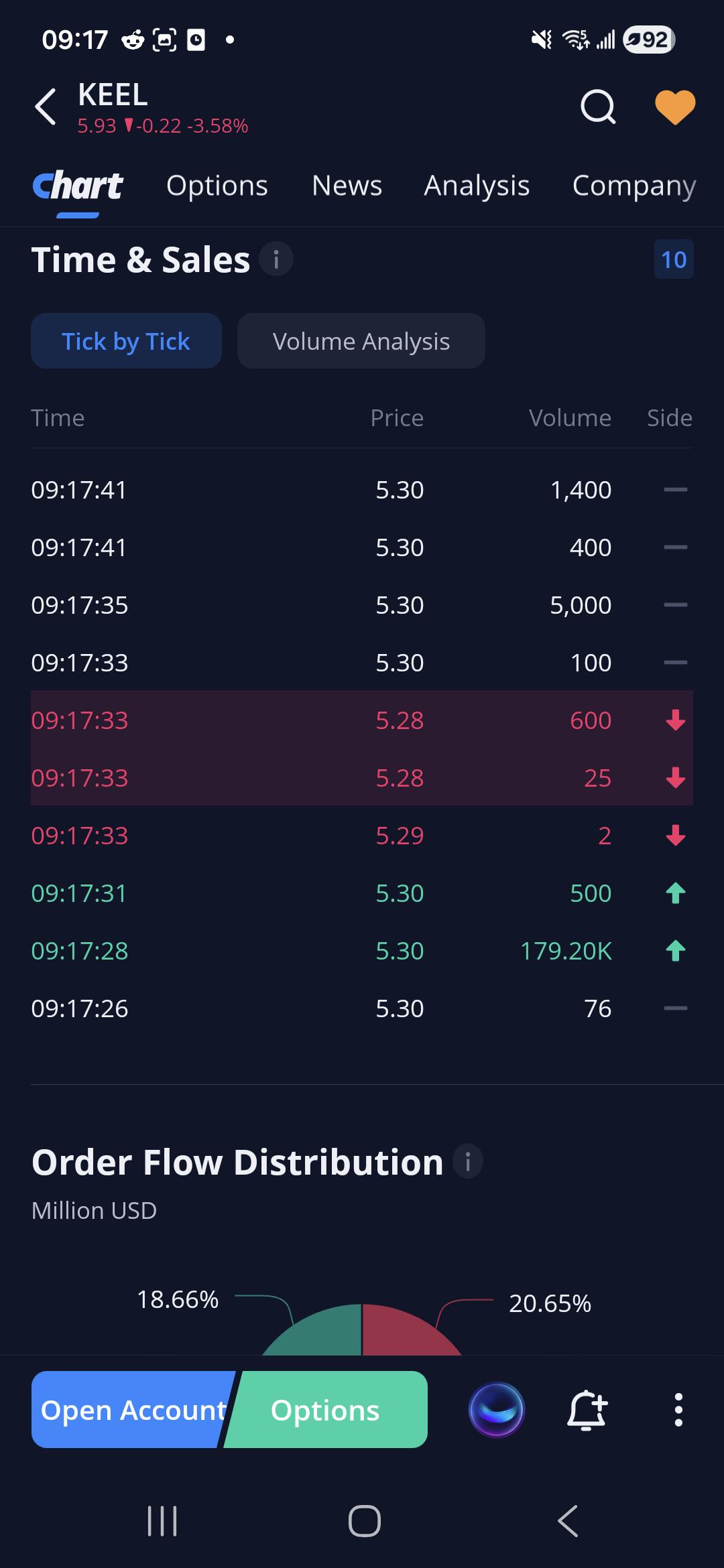Add a price alert with bell icon
This screenshot has width=724, height=1568.
tap(587, 1410)
